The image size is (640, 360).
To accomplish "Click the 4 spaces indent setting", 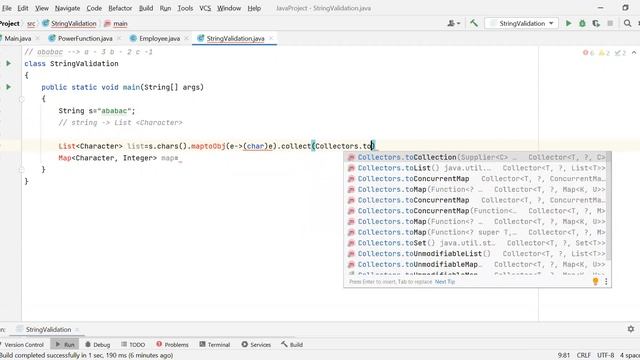I will tap(630, 355).
